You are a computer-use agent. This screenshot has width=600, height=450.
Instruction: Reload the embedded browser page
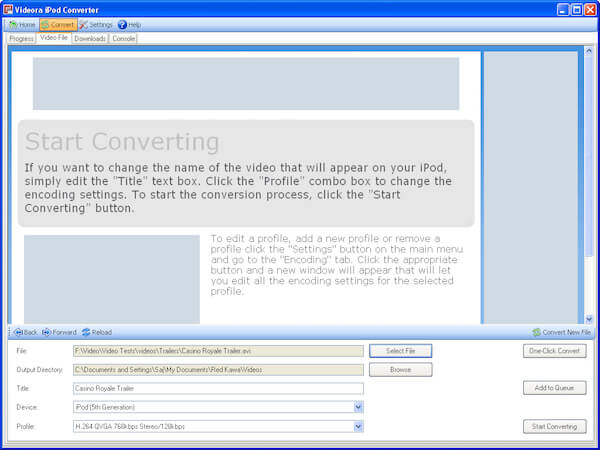pos(97,332)
